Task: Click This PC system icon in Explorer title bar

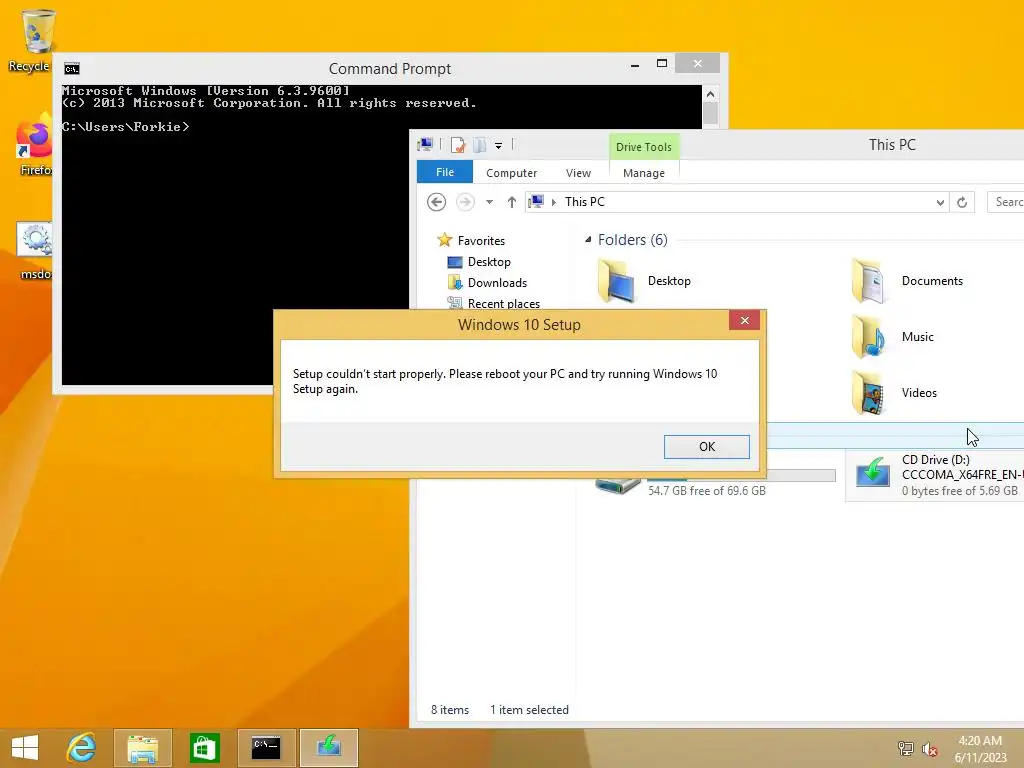Action: 425,144
